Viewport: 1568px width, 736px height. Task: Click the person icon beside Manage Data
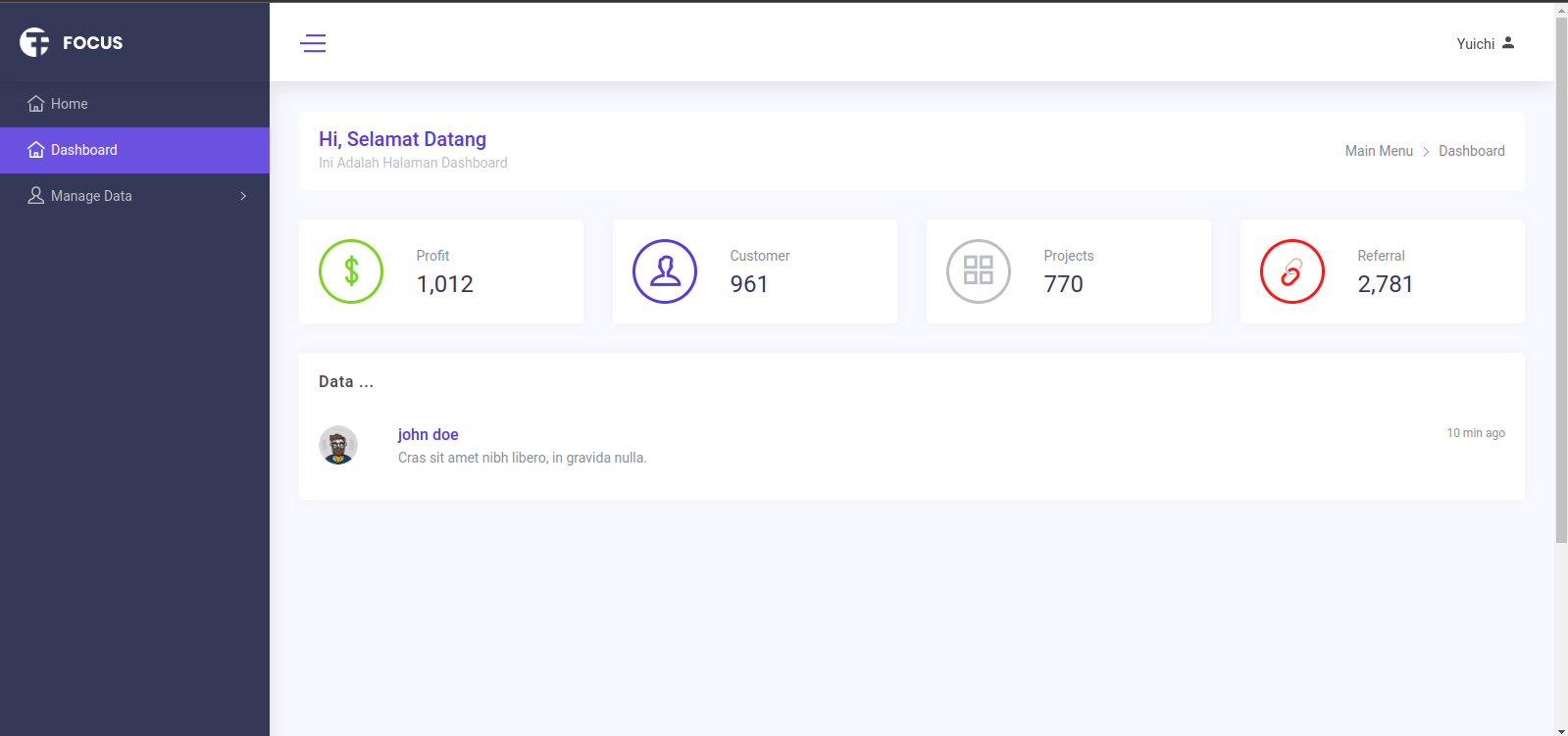[x=36, y=196]
